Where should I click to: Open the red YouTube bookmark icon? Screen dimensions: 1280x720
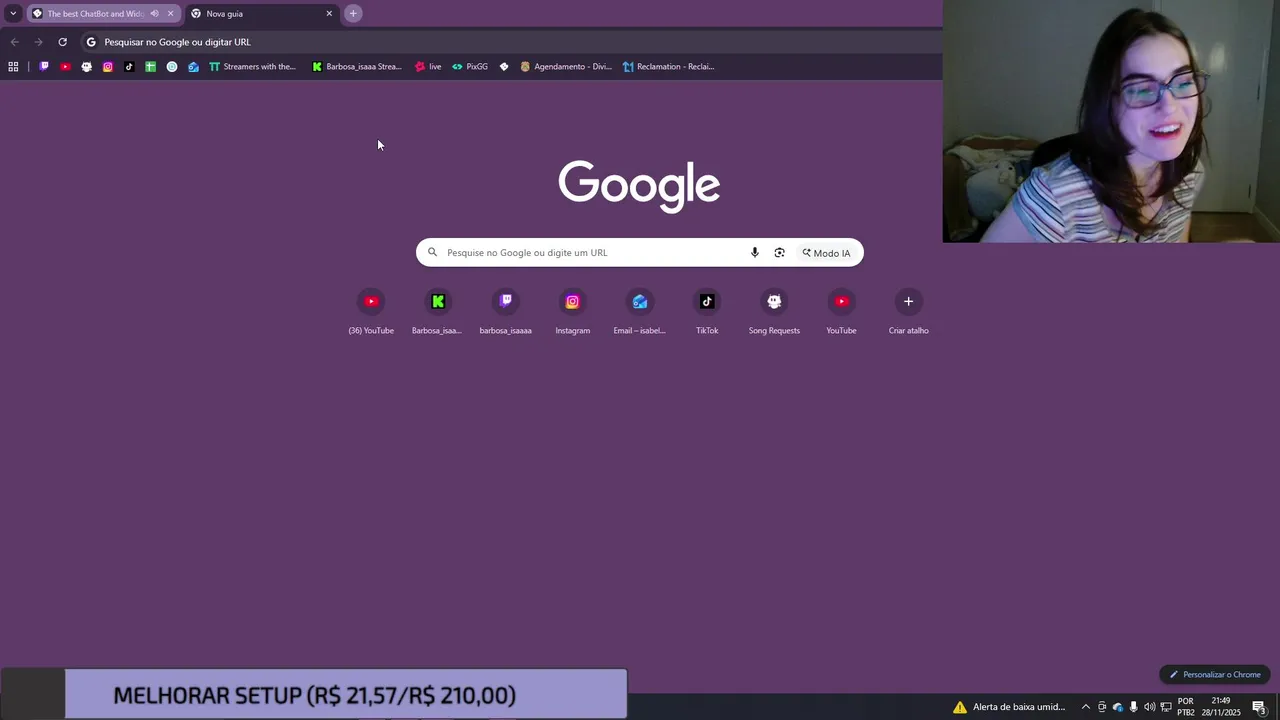pos(65,67)
